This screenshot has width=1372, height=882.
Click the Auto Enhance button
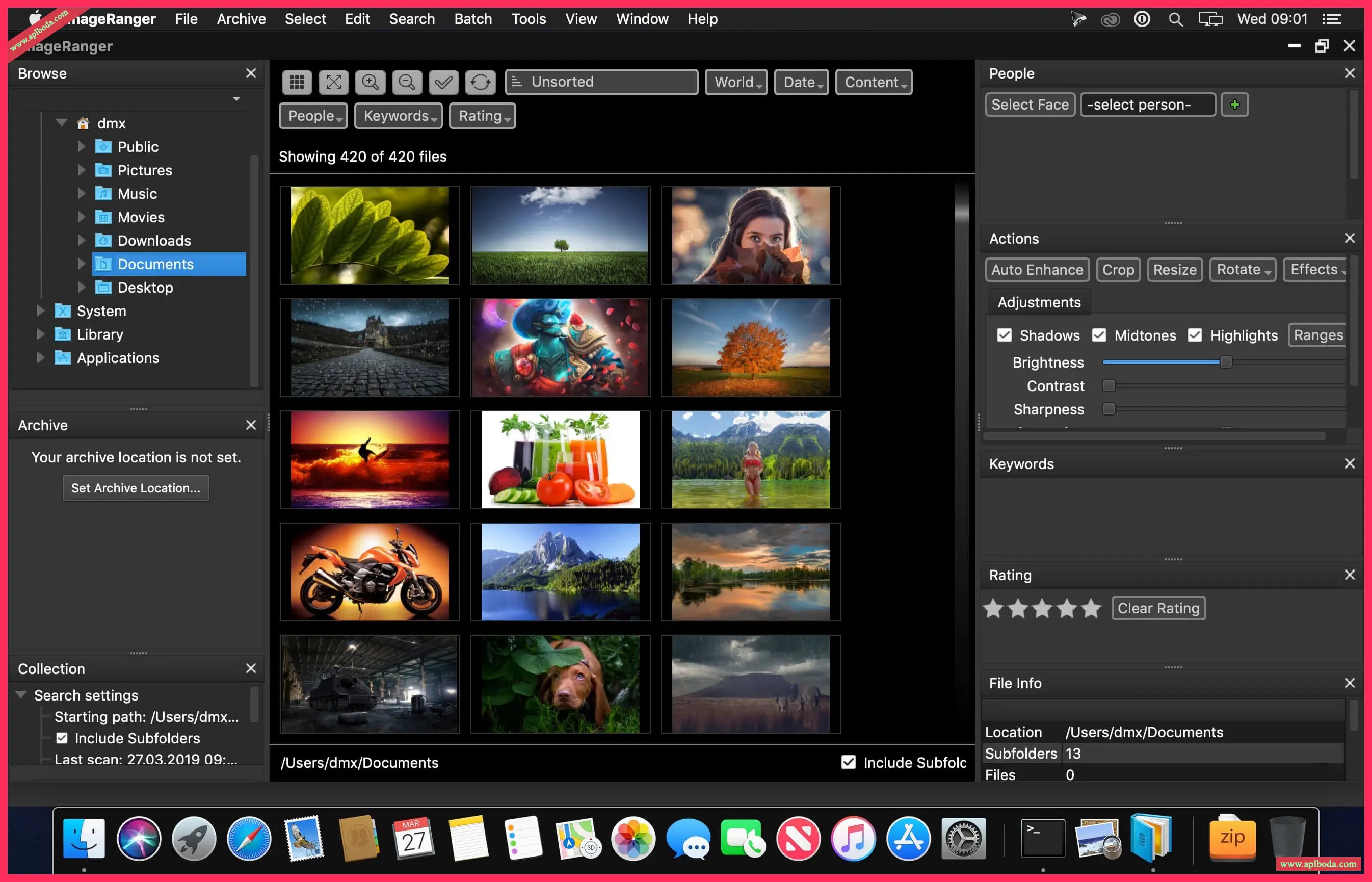click(1037, 270)
